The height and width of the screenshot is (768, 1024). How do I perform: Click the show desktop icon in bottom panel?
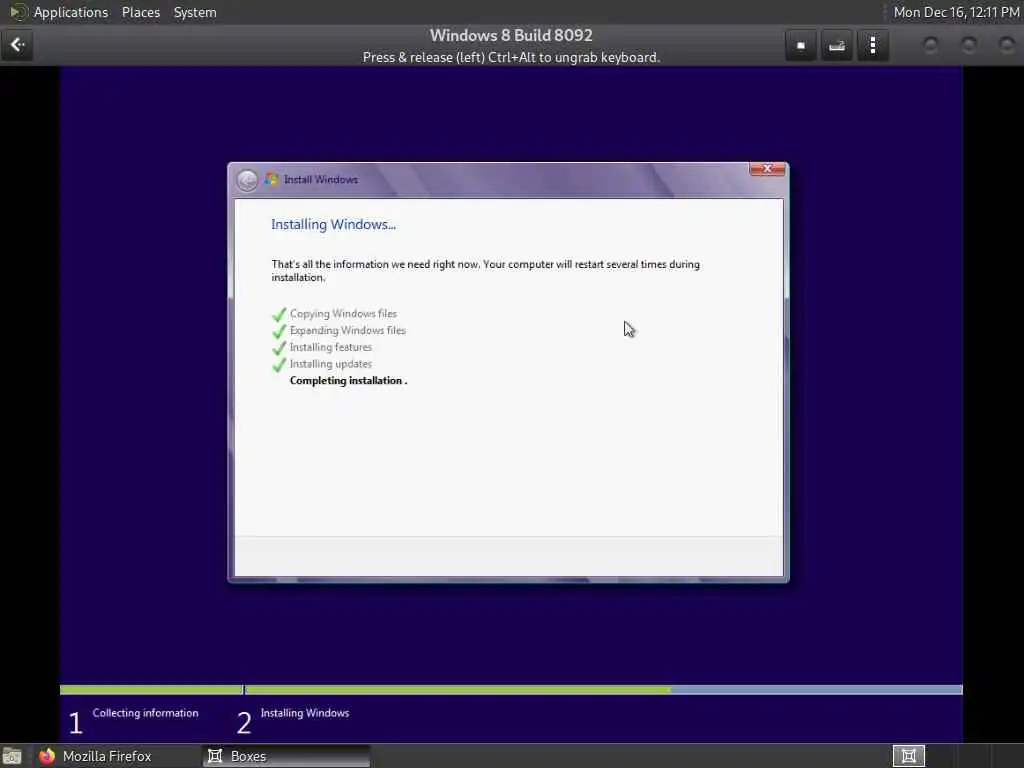[12, 757]
